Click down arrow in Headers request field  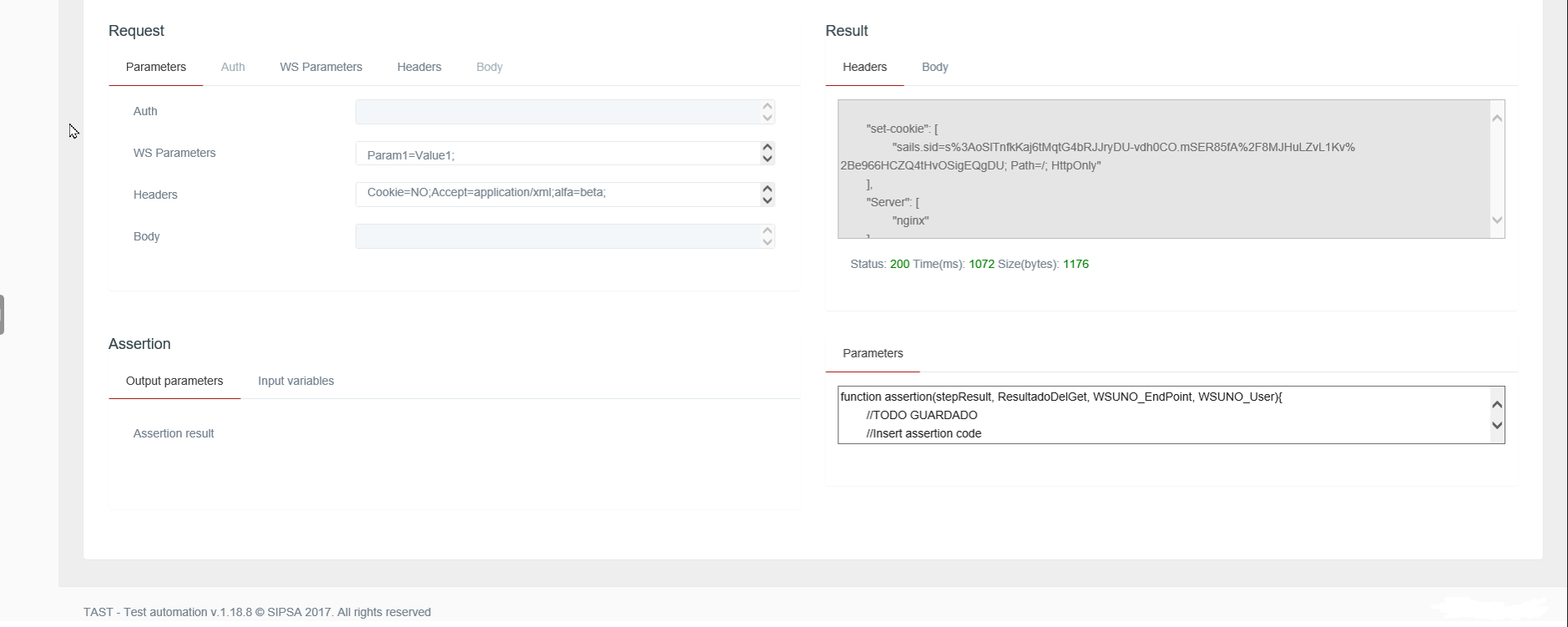pyautogui.click(x=767, y=200)
